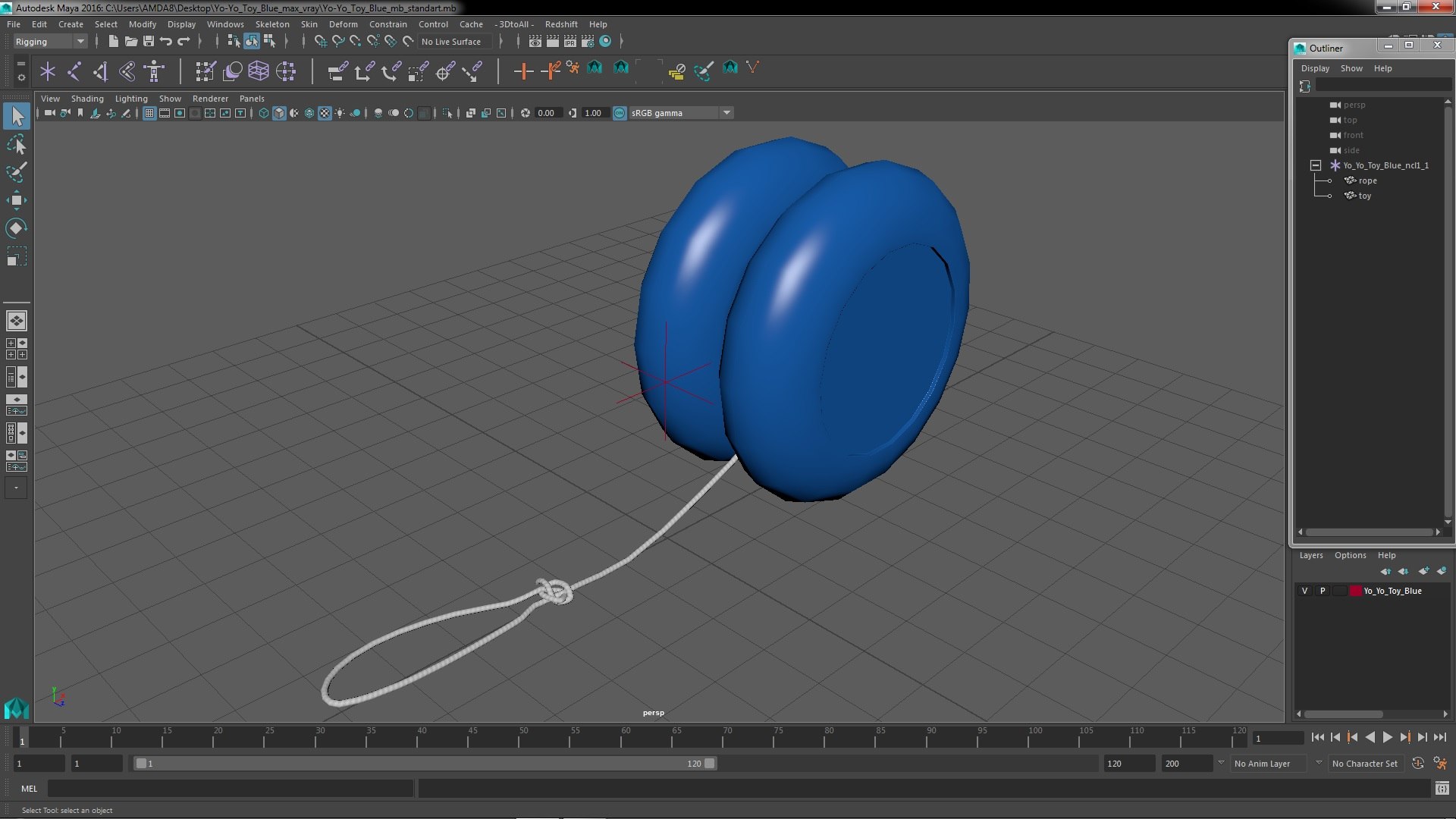Viewport: 1456px width, 819px height.
Task: Click the No Live Surface field
Action: [x=455, y=42]
